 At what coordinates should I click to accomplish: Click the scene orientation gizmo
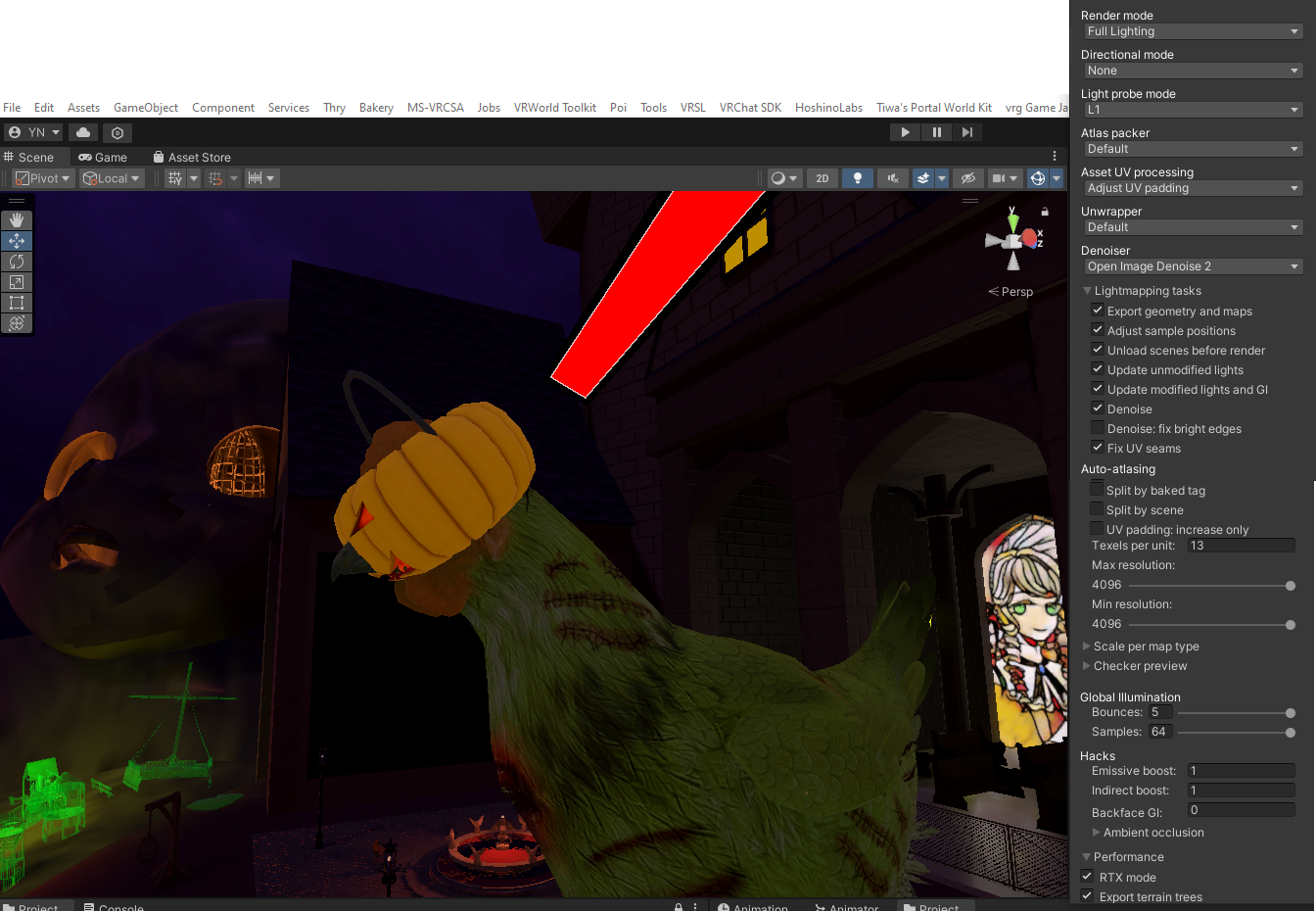tap(1013, 239)
